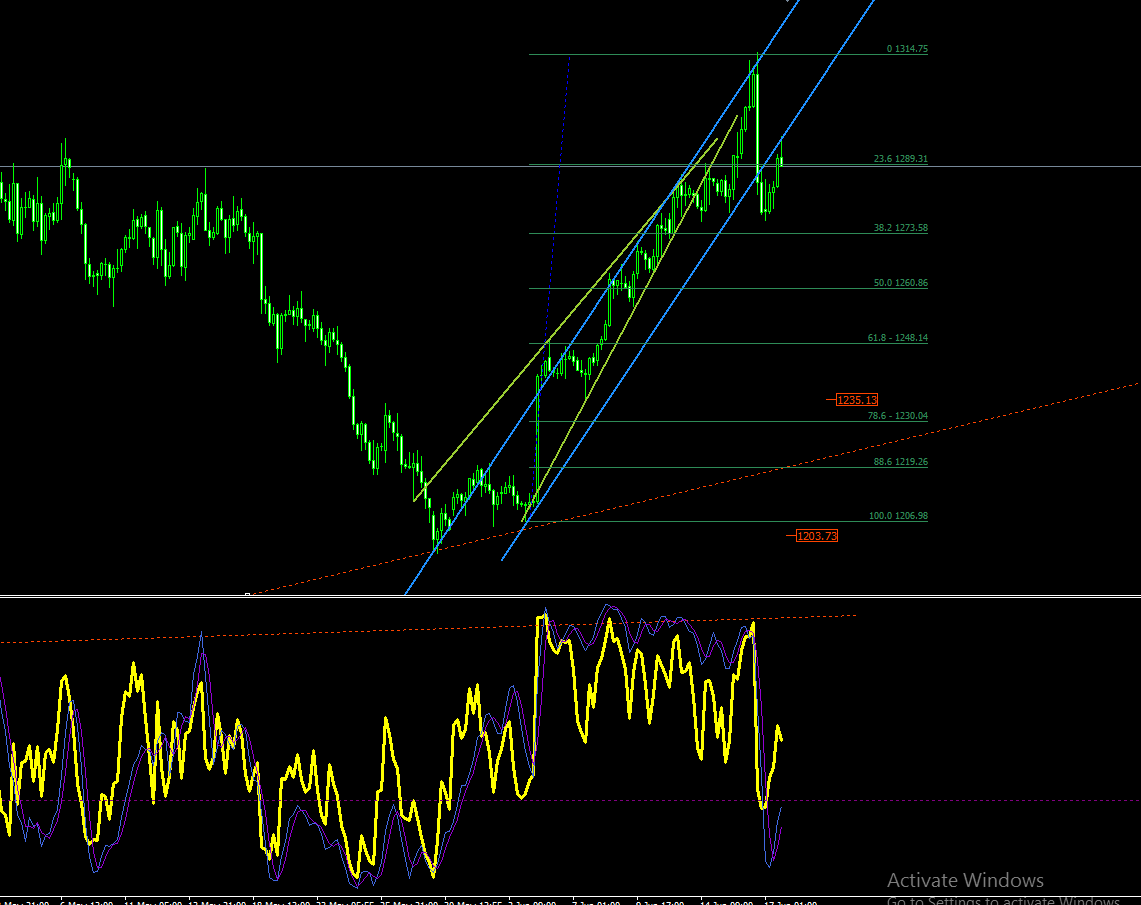
Task: Click the orange price tag 1203.73
Action: 816,536
